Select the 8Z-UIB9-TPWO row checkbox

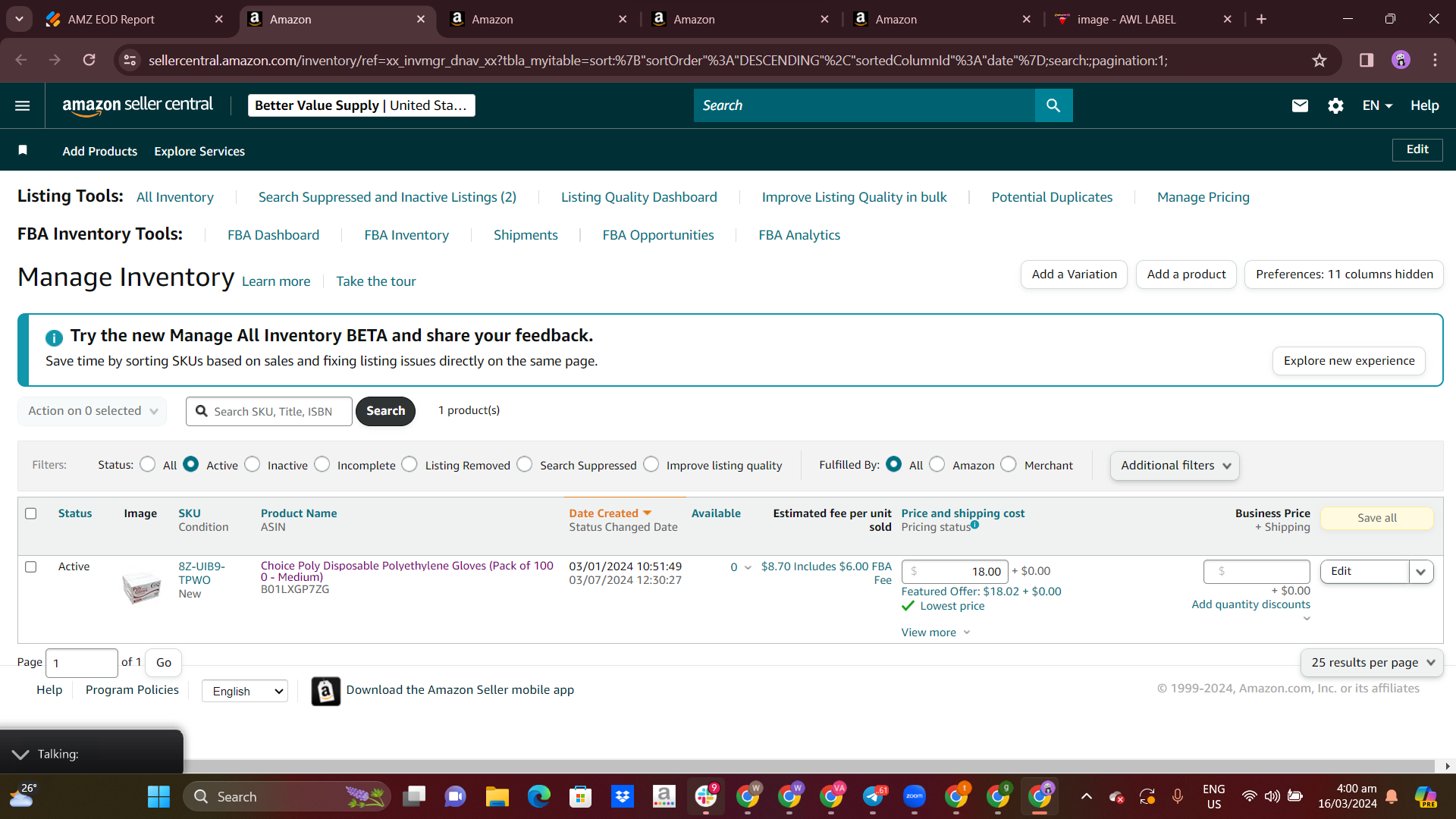coord(31,566)
